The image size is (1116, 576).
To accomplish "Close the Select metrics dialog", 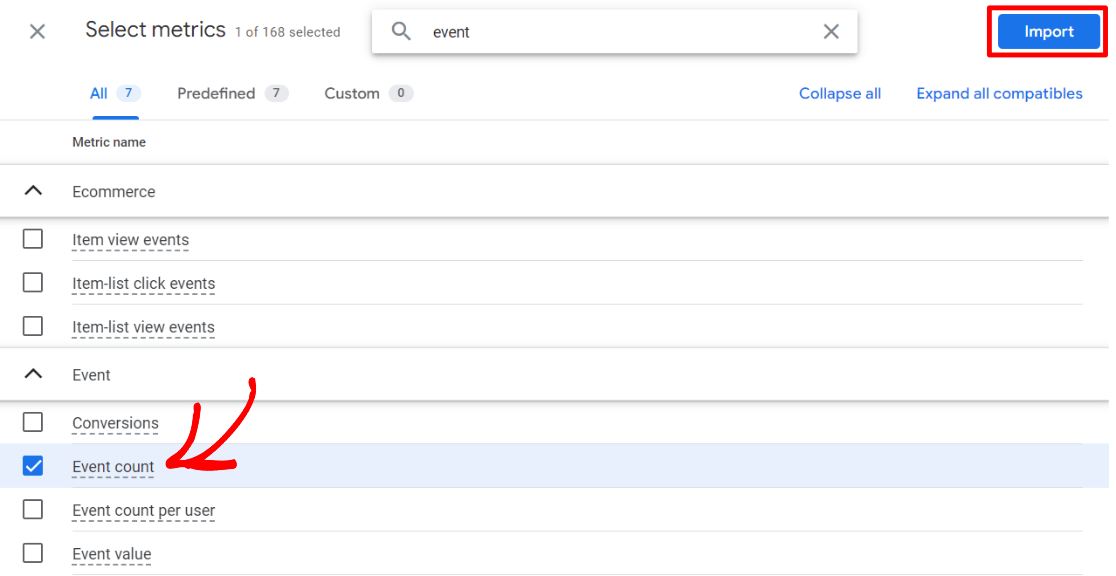I will click(37, 32).
